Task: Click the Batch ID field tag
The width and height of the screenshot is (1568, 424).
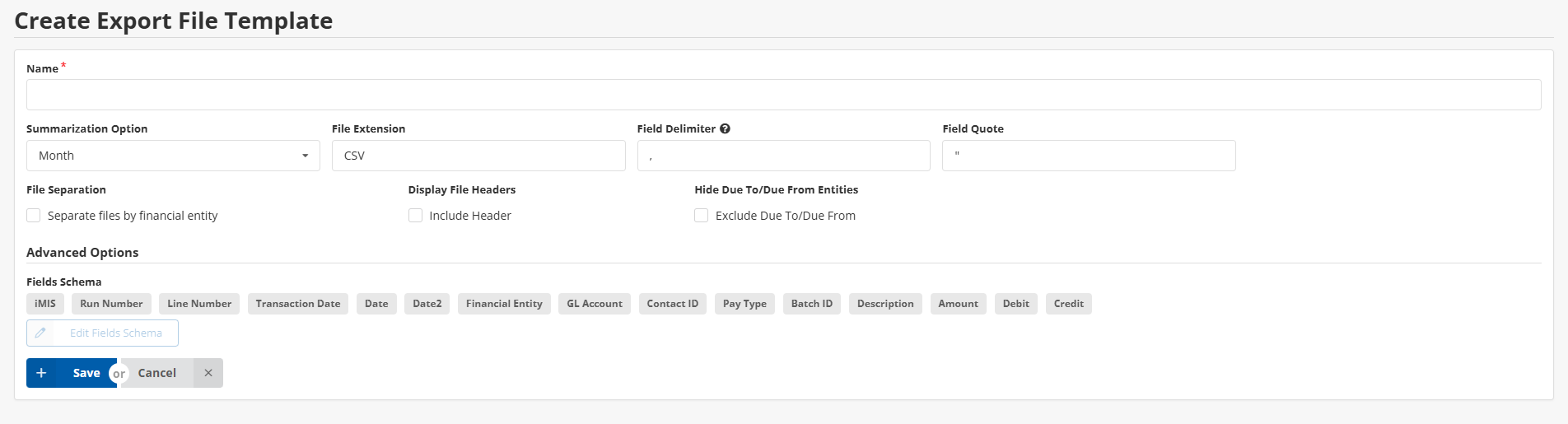Action: click(x=811, y=304)
